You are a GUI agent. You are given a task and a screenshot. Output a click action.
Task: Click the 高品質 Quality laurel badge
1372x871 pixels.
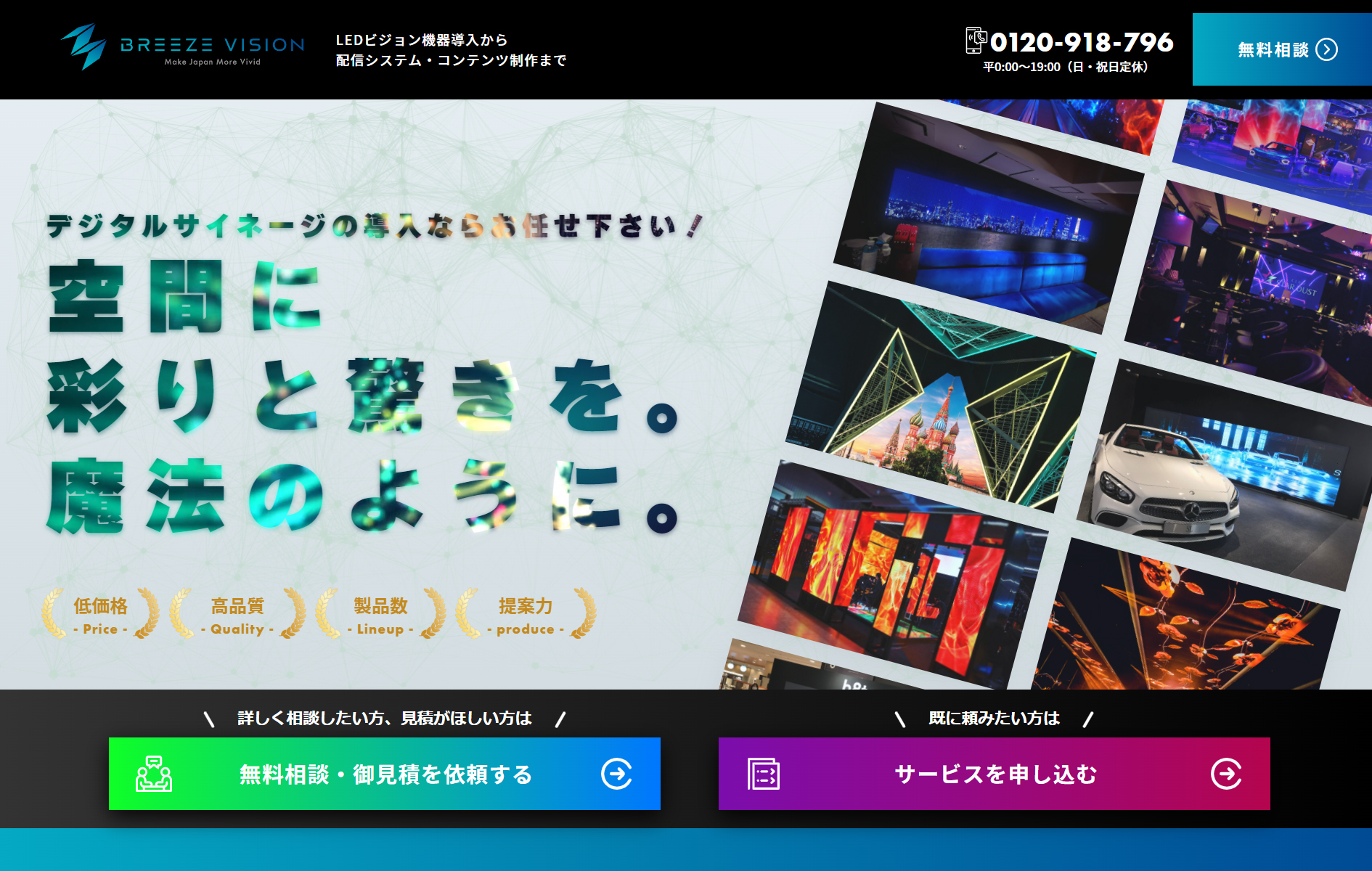click(237, 615)
